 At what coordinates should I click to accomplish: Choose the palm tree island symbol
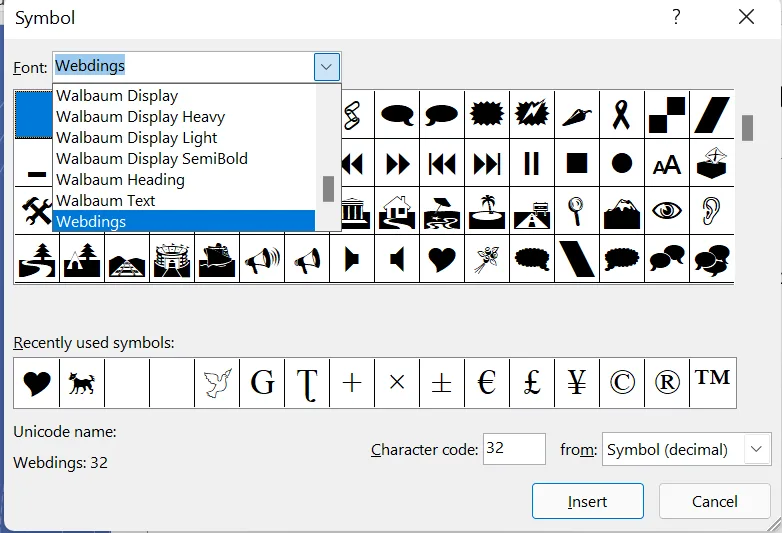click(487, 211)
